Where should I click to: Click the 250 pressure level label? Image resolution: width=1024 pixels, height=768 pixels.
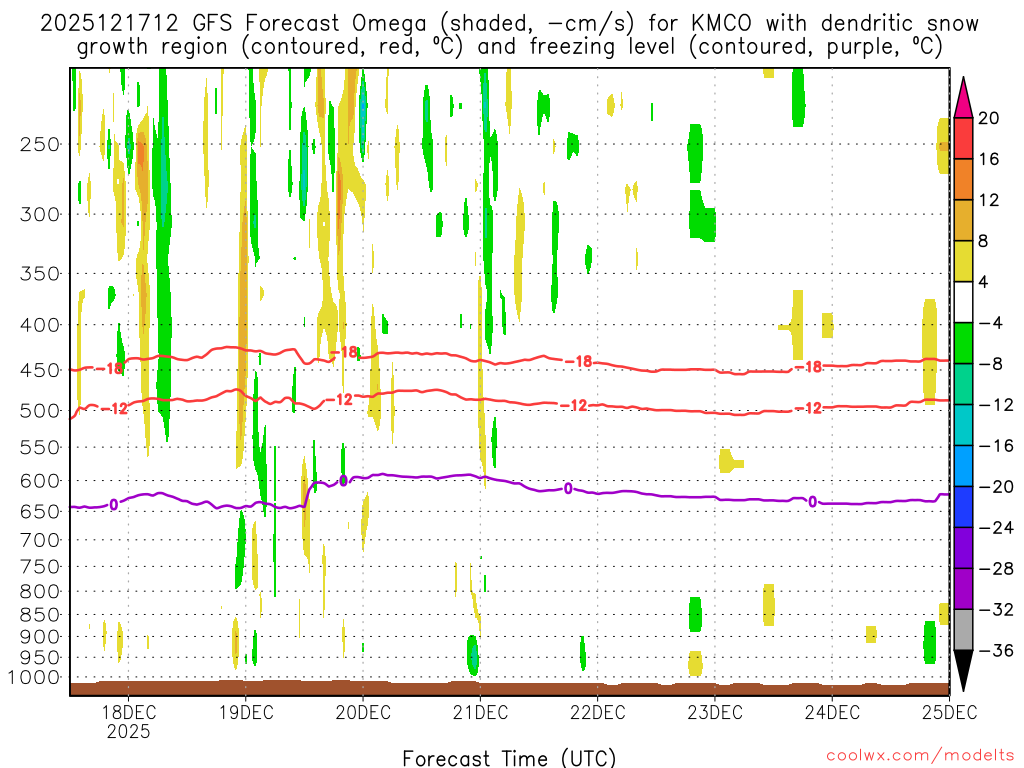tap(40, 144)
